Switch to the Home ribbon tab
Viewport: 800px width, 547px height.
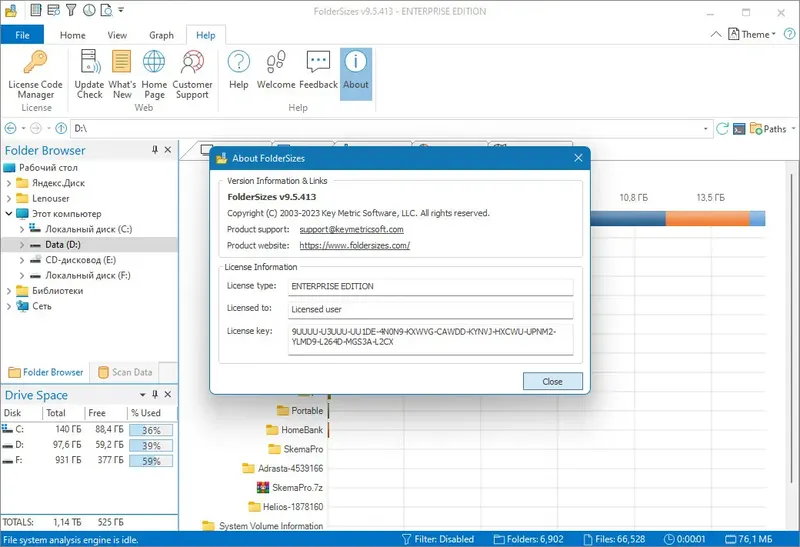click(x=72, y=35)
